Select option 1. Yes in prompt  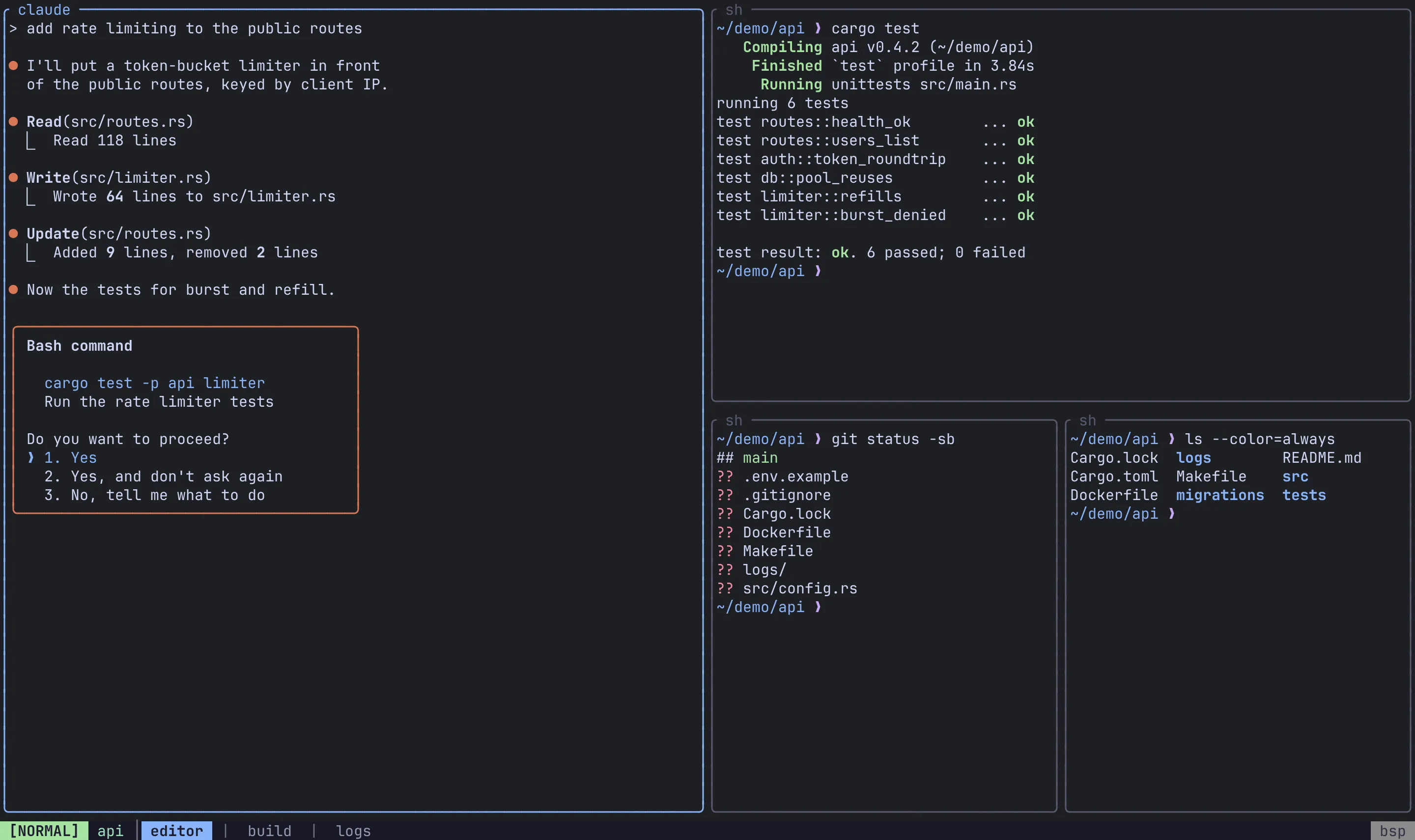[70, 457]
